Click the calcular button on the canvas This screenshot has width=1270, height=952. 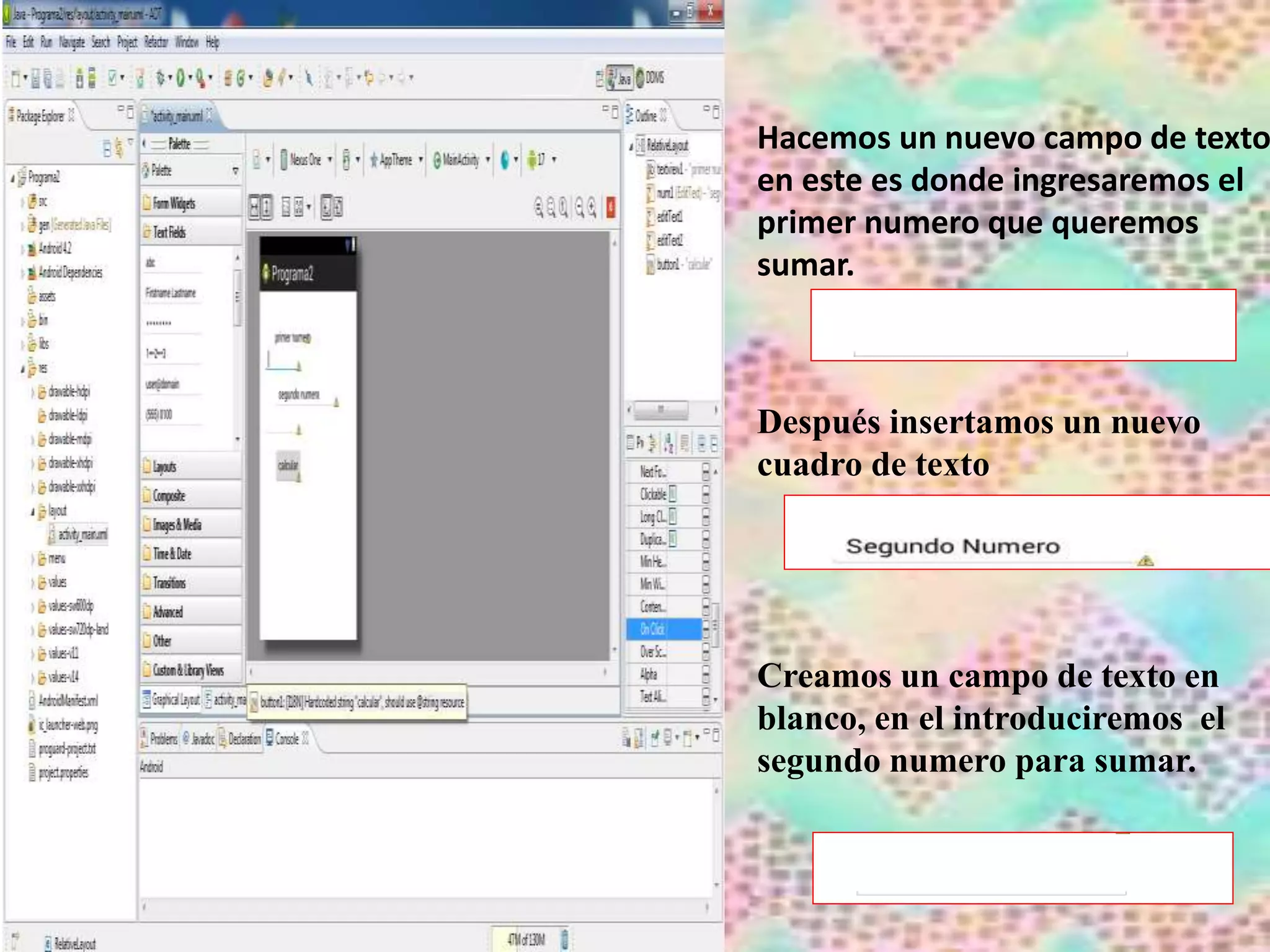point(288,465)
